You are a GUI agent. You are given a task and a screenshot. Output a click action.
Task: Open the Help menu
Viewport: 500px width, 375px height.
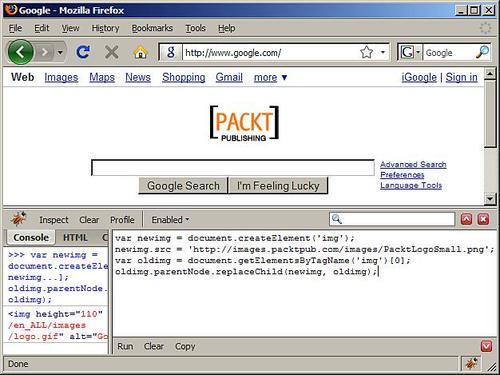point(227,28)
